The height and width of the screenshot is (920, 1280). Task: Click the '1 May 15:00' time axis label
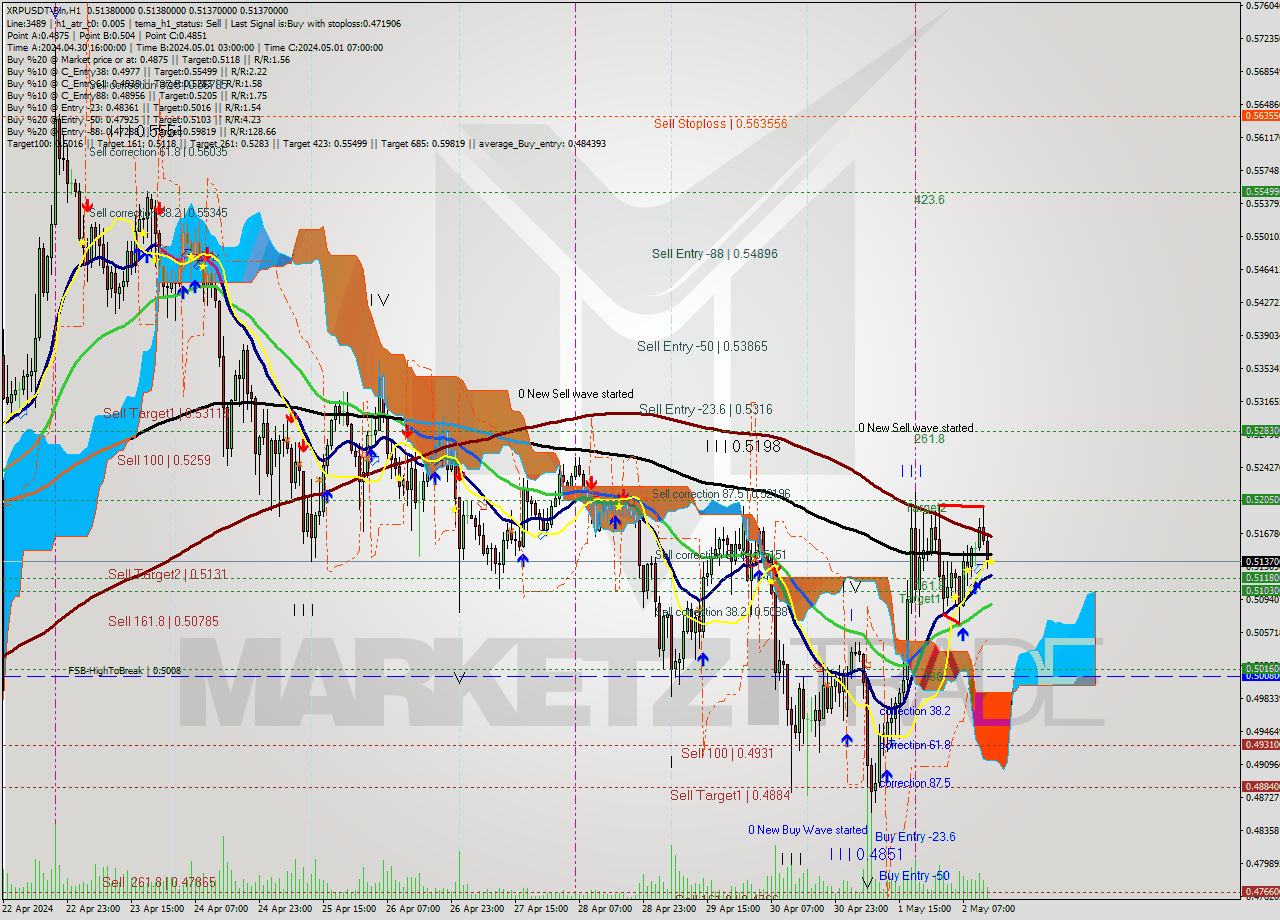point(926,909)
